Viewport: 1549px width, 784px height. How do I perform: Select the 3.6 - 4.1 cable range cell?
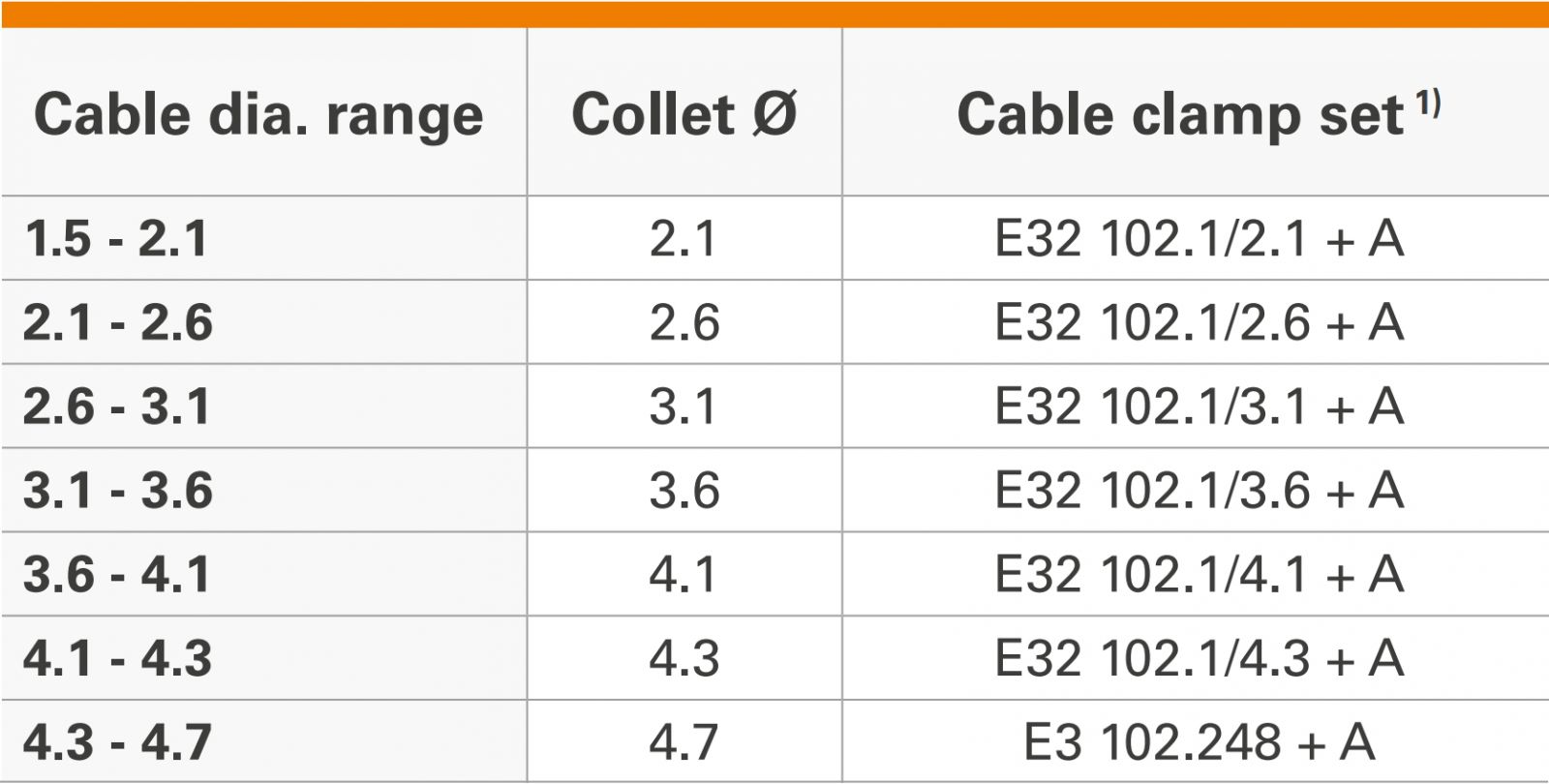[x=117, y=575]
